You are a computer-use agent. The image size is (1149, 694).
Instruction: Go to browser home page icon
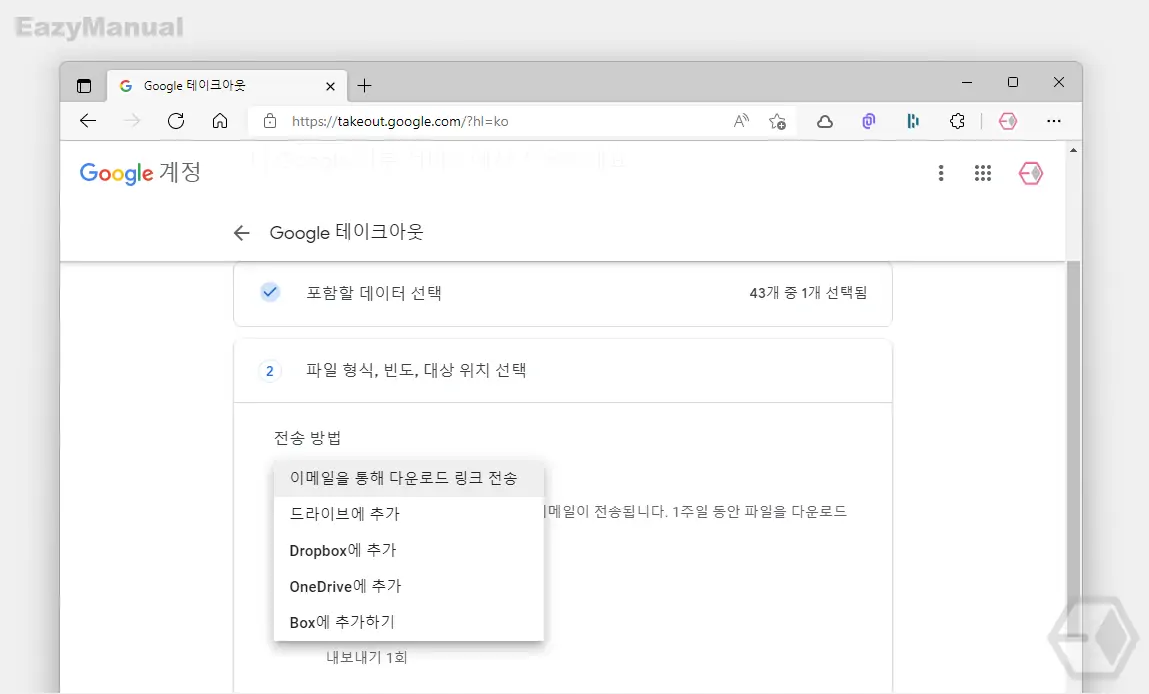[x=220, y=121]
